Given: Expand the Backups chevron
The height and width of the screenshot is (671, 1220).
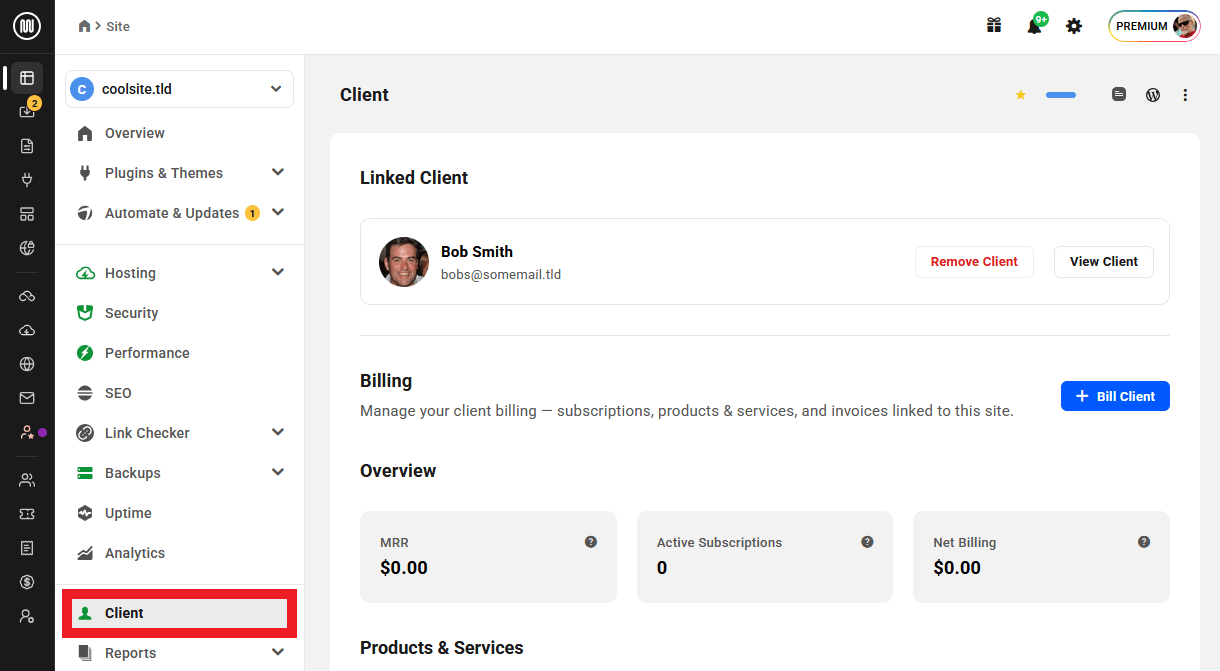Looking at the screenshot, I should tap(278, 472).
